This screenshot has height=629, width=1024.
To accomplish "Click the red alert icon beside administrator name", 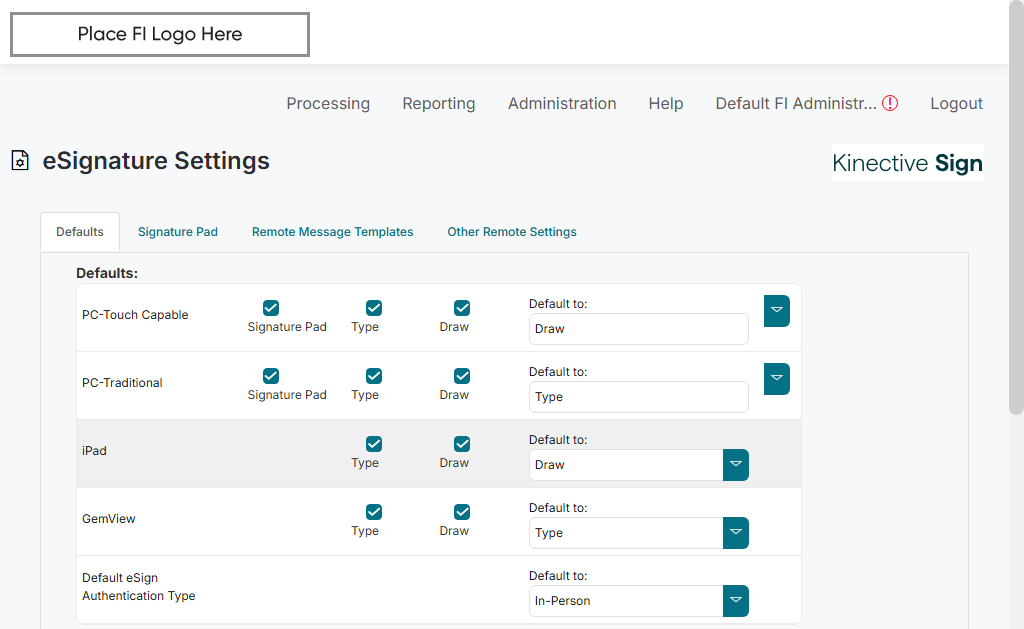I will coord(890,103).
